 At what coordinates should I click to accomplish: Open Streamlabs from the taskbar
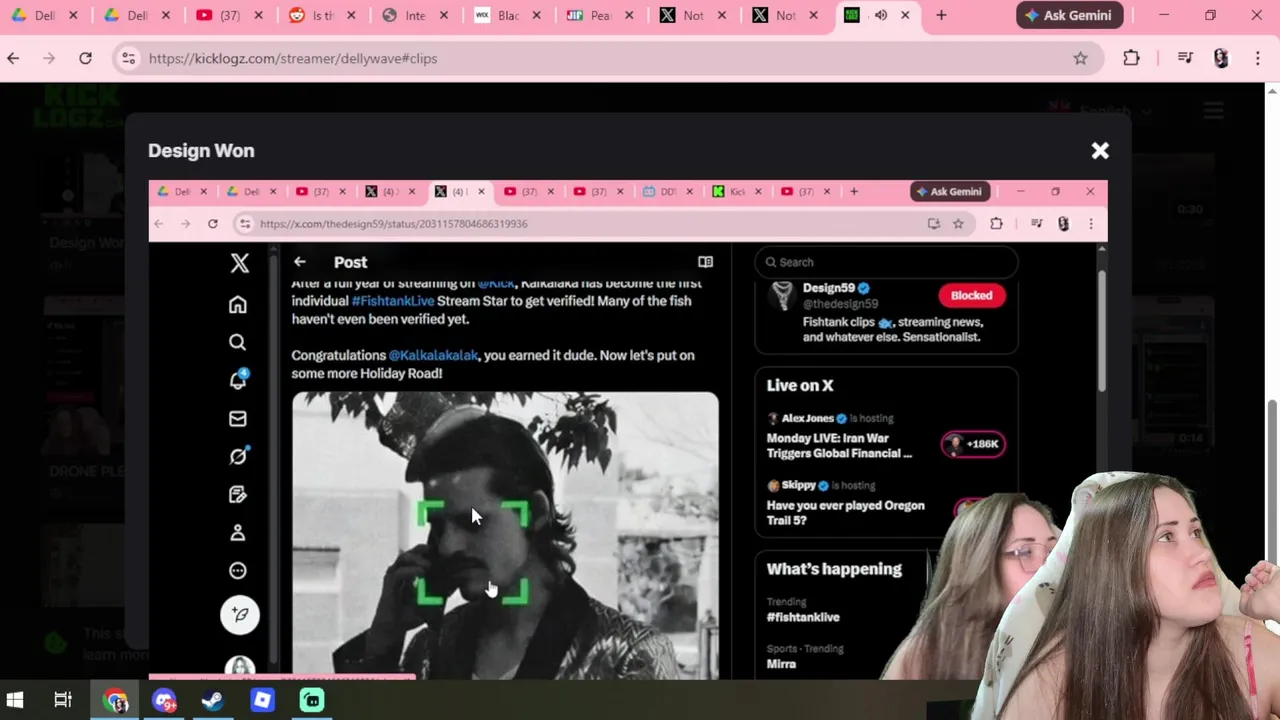[312, 700]
